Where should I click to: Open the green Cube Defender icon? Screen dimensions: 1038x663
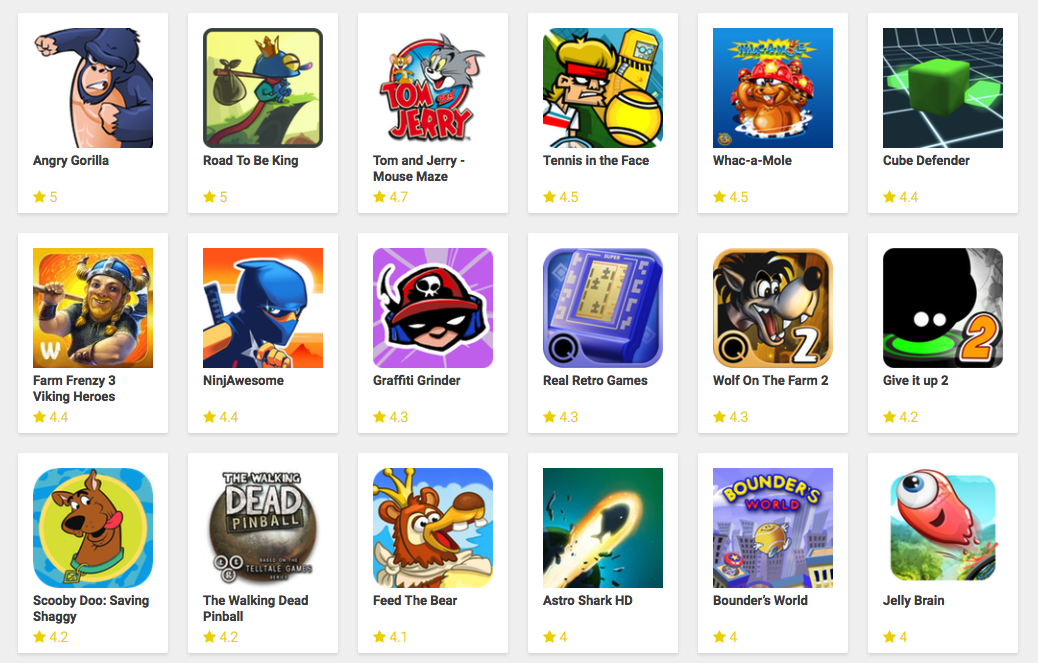point(943,87)
